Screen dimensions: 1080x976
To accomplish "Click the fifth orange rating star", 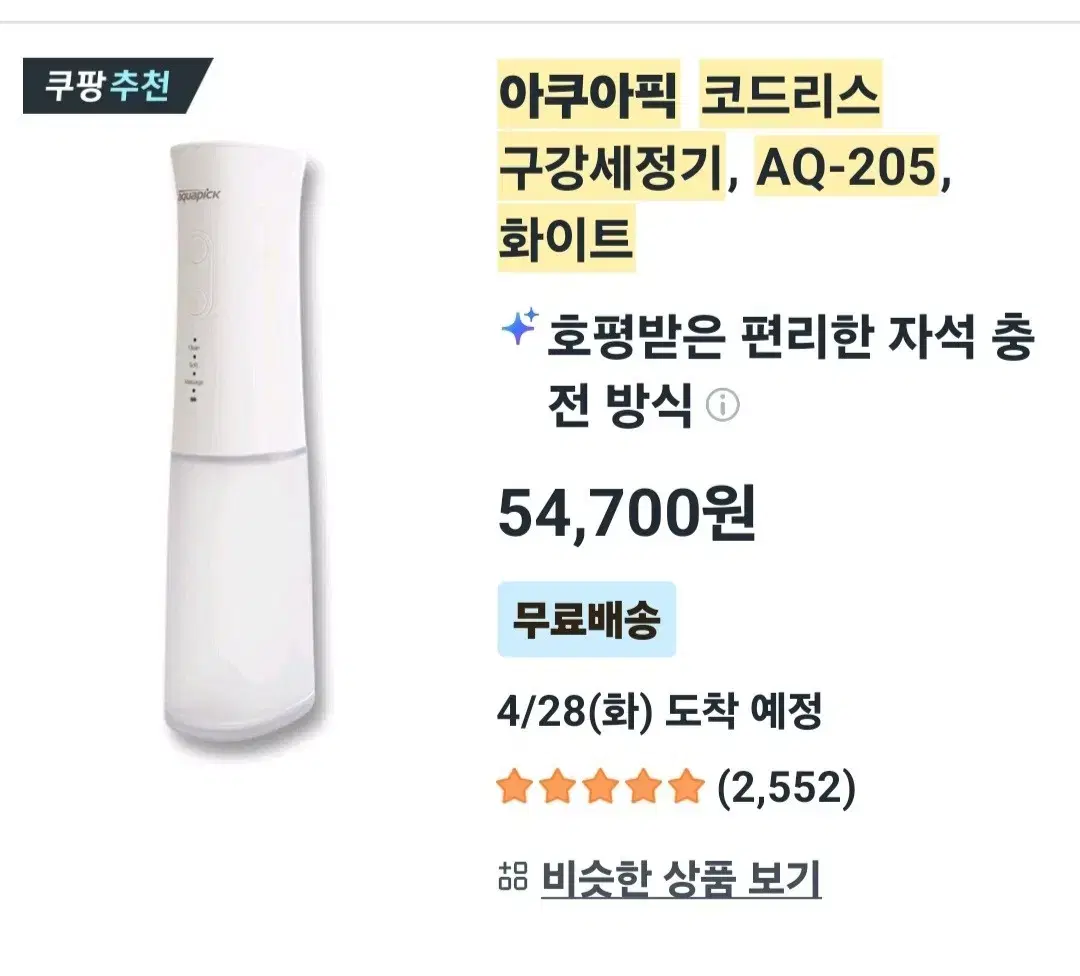I will tap(687, 787).
